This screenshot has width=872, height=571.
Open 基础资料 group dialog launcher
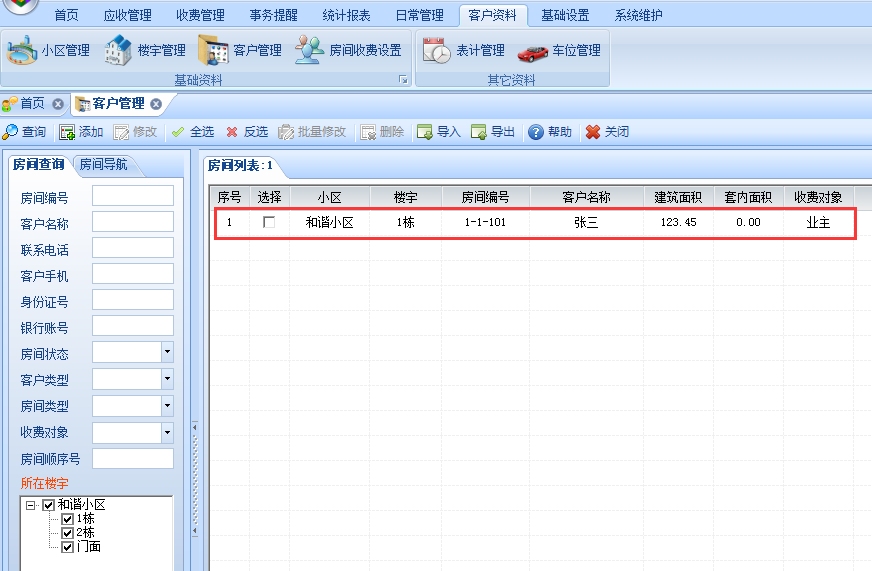403,80
